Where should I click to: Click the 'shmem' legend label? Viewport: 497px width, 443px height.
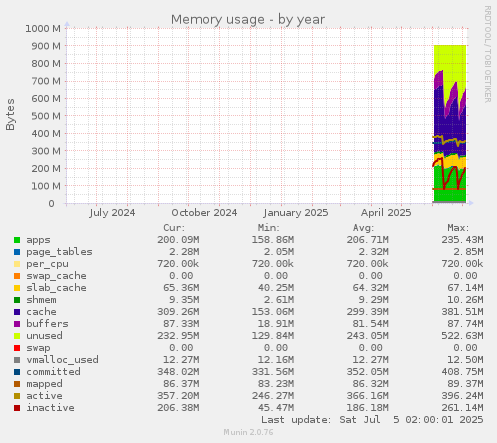coord(41,300)
